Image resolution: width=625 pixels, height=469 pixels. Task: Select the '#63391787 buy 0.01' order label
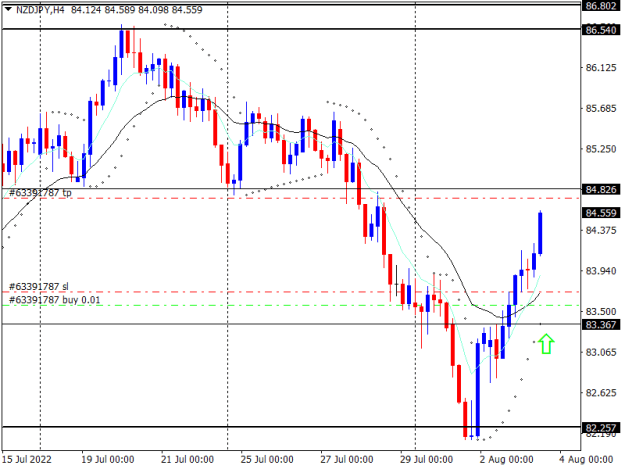coord(55,300)
